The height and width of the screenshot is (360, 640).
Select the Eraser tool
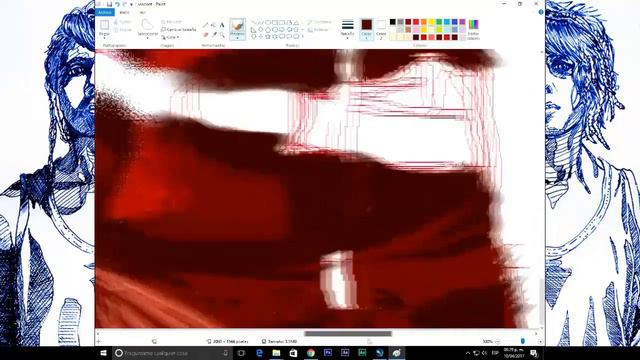[x=206, y=35]
